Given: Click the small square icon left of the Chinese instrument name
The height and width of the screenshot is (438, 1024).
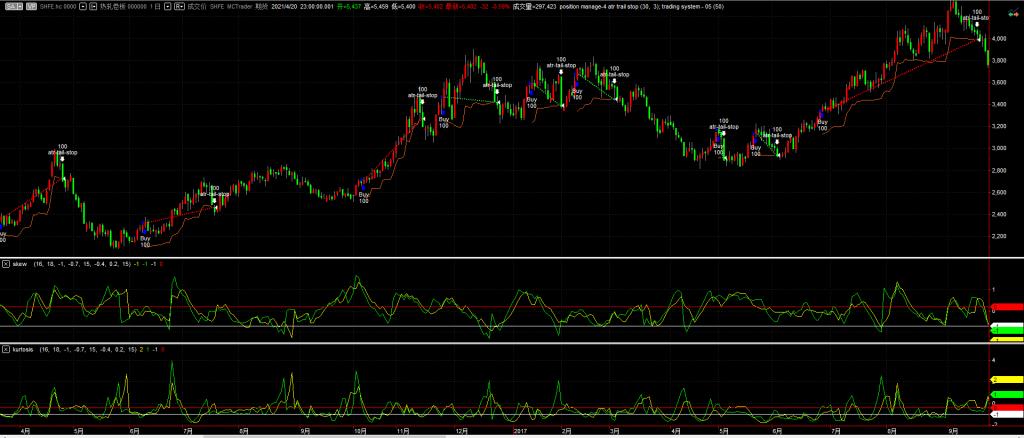Looking at the screenshot, I should coord(93,6).
